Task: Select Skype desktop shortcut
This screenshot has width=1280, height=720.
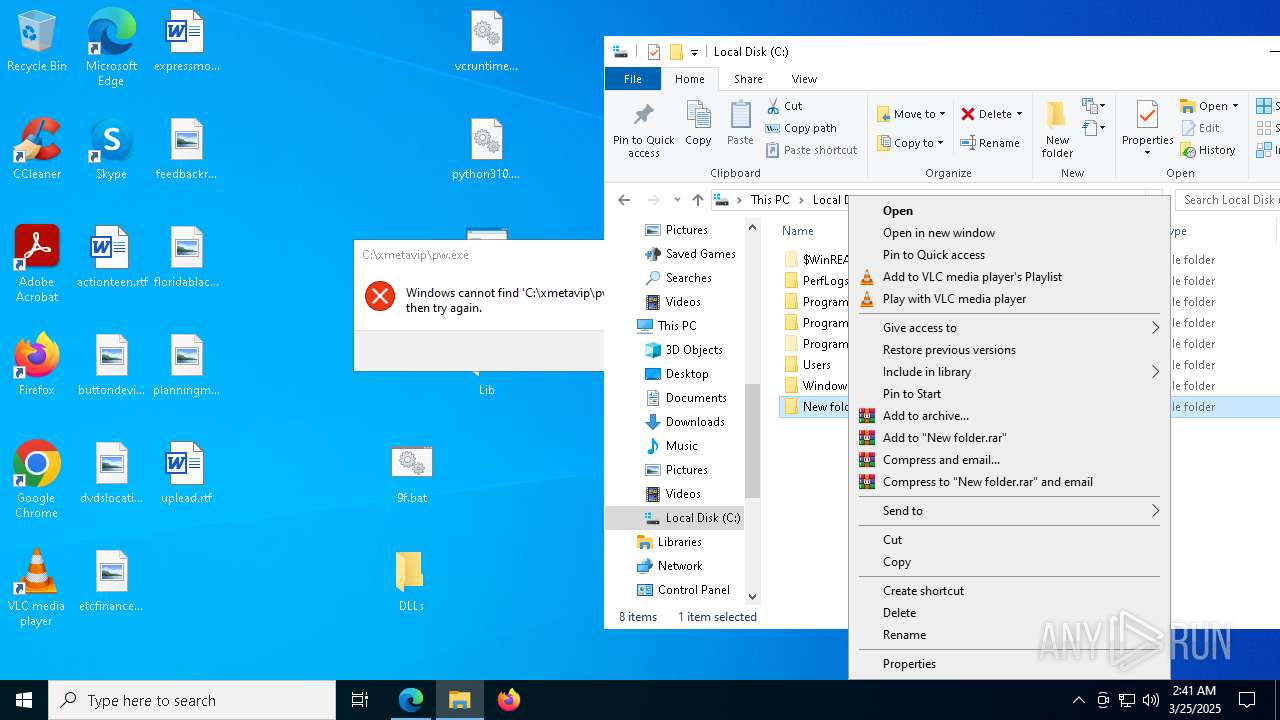Action: tap(111, 150)
